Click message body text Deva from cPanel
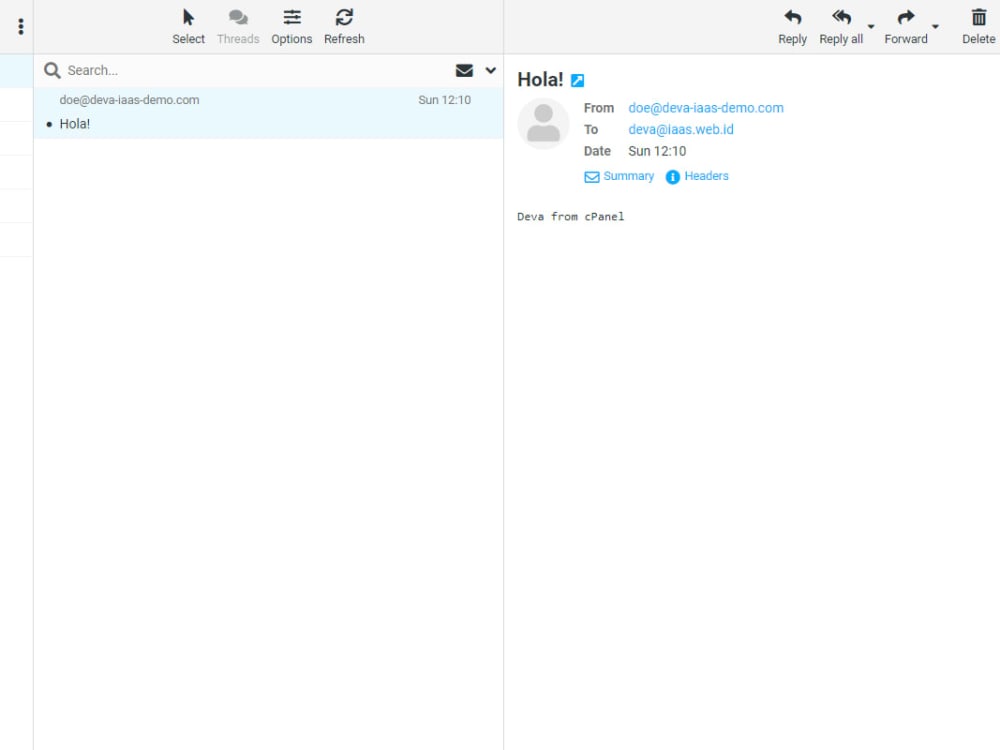The height and width of the screenshot is (750, 1000). tap(571, 216)
